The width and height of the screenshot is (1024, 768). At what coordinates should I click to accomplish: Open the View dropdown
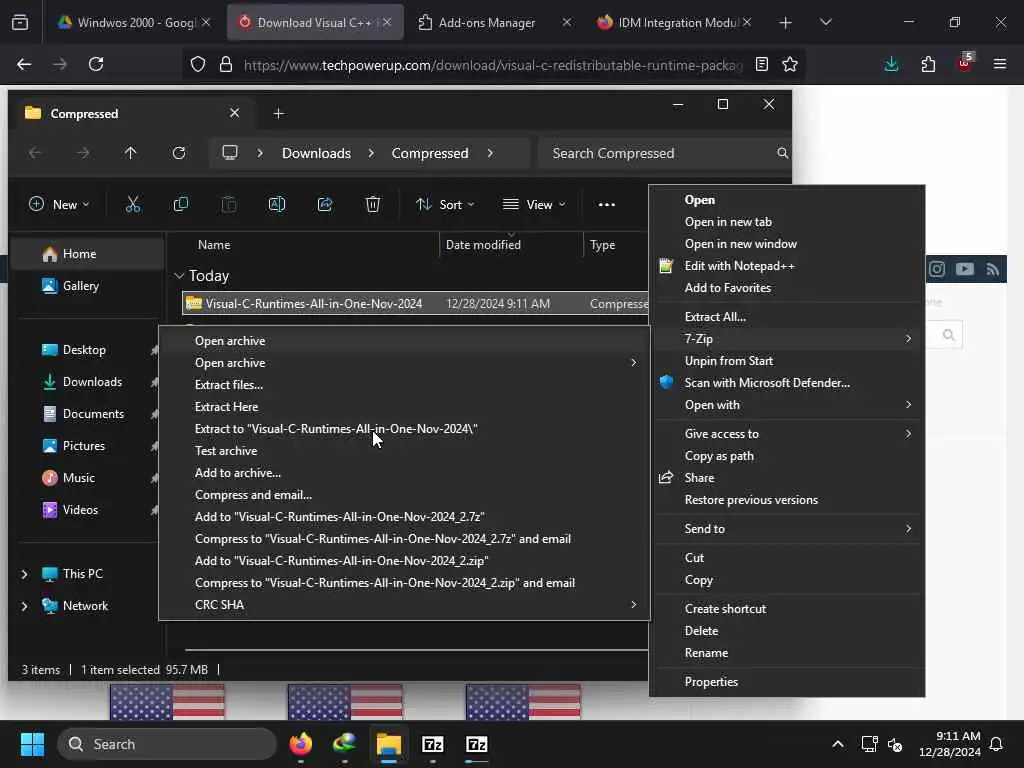pos(534,204)
